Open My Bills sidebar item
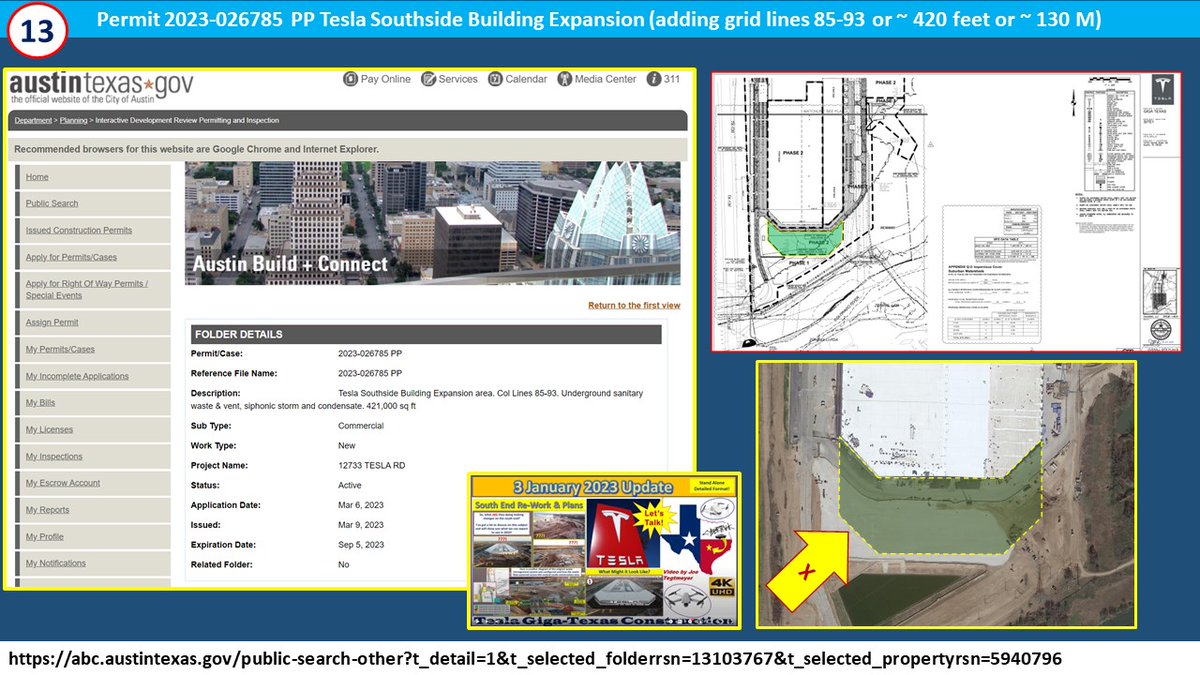The height and width of the screenshot is (675, 1200). tap(41, 403)
